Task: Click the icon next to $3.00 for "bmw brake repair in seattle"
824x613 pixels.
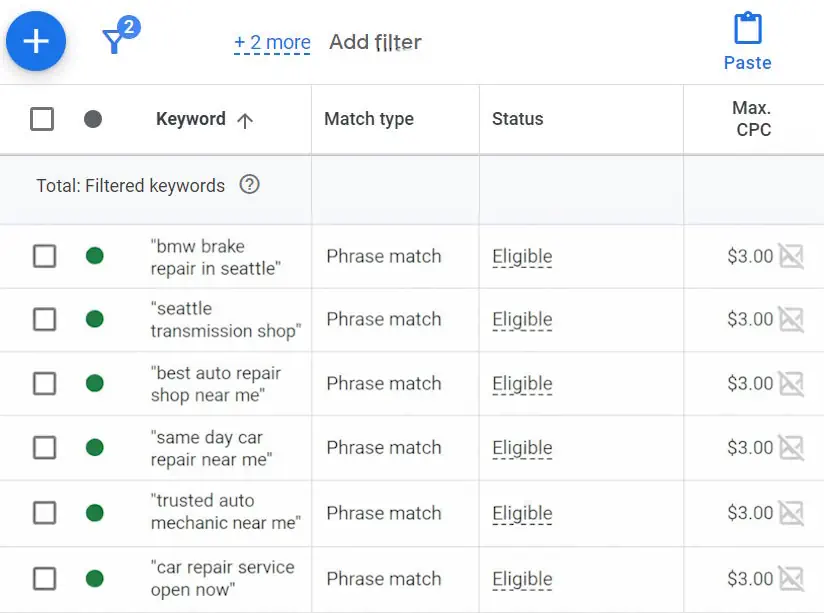Action: point(791,257)
